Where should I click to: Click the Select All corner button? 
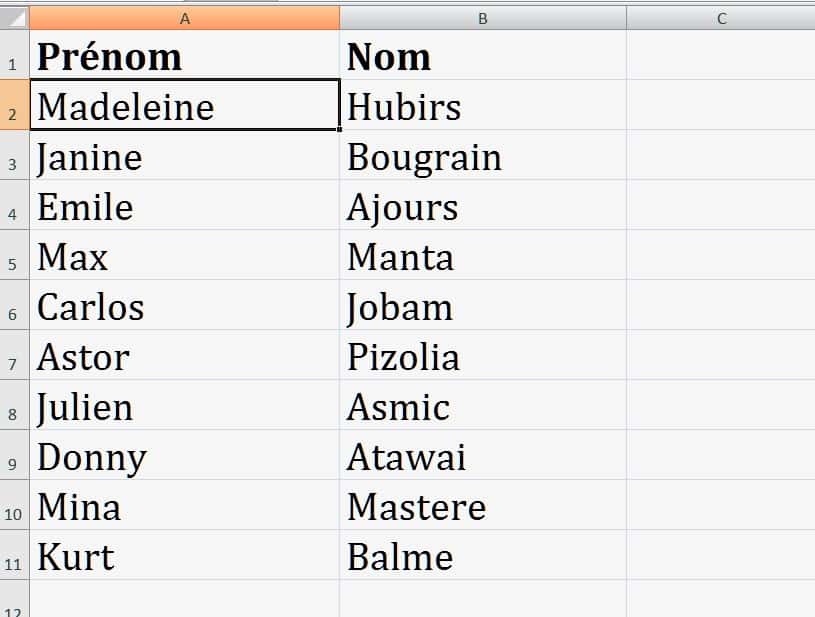tap(14, 17)
